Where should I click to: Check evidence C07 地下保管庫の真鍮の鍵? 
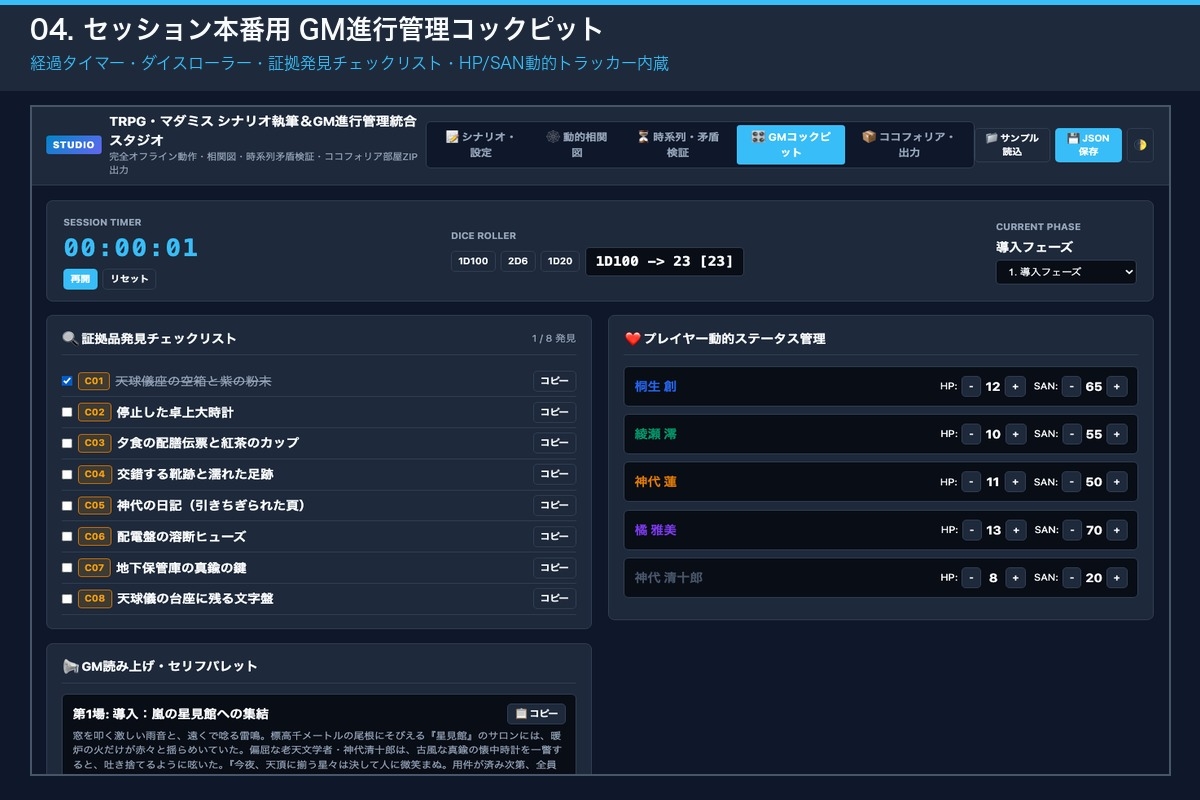(x=67, y=568)
